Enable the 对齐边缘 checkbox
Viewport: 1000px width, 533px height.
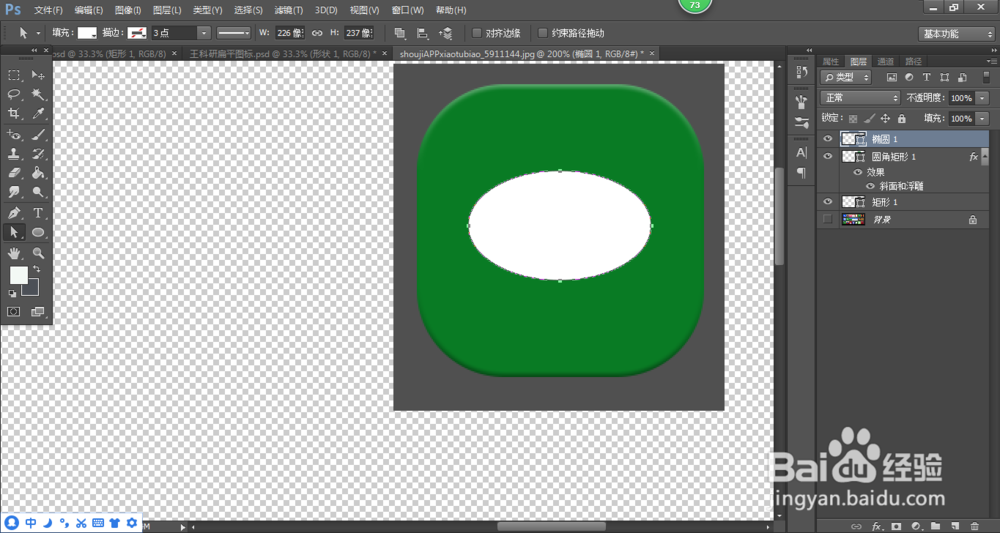click(476, 33)
